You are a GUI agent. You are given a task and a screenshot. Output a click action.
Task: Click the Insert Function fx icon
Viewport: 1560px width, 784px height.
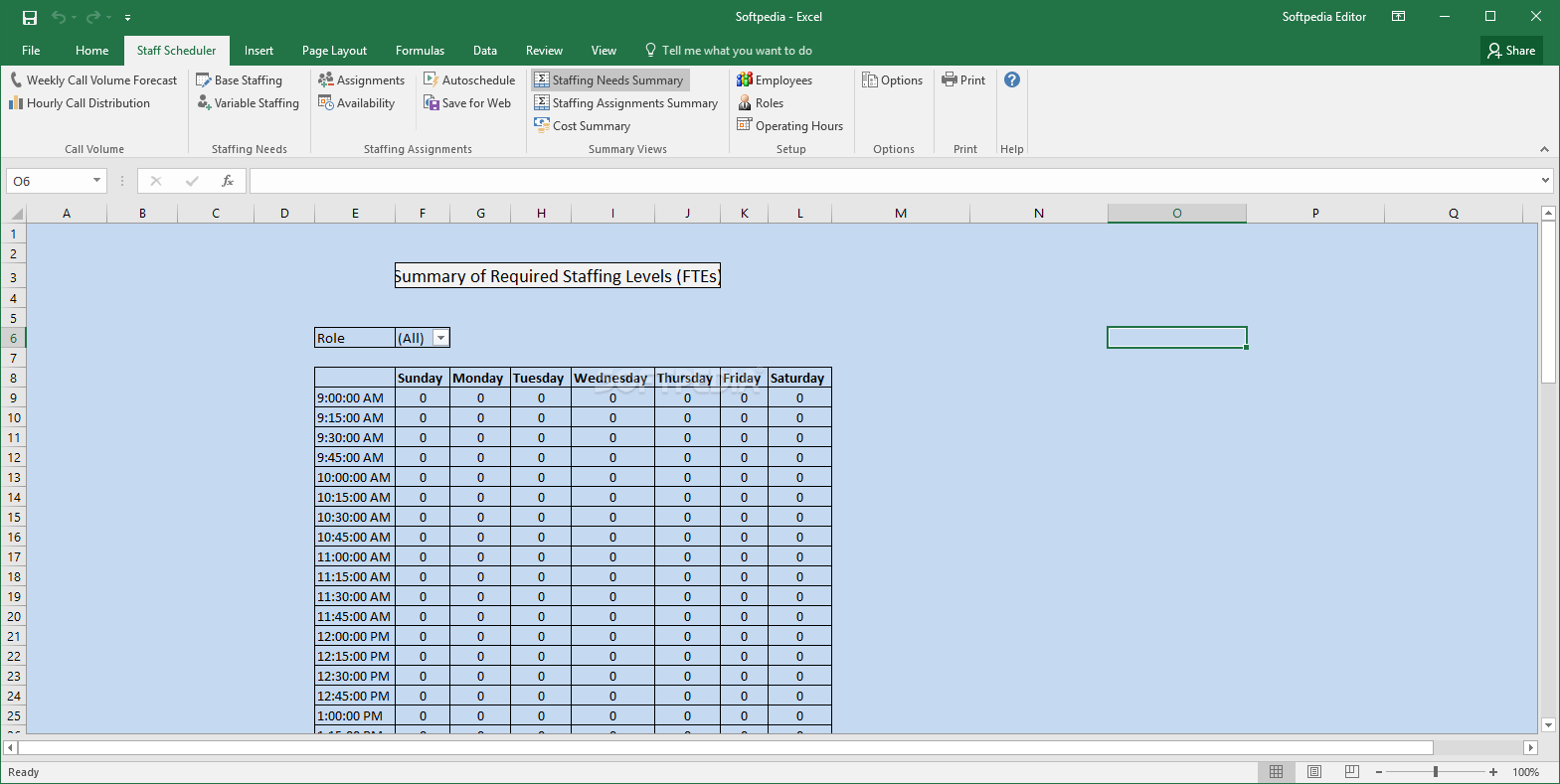(x=228, y=181)
